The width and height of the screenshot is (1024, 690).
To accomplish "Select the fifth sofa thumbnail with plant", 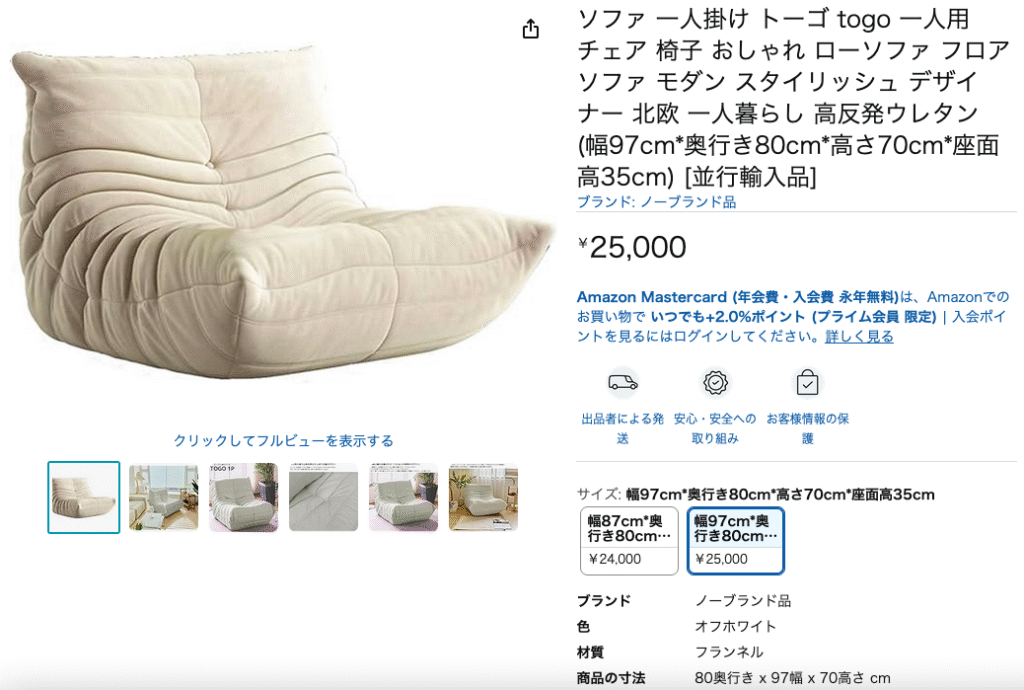I will tap(404, 497).
